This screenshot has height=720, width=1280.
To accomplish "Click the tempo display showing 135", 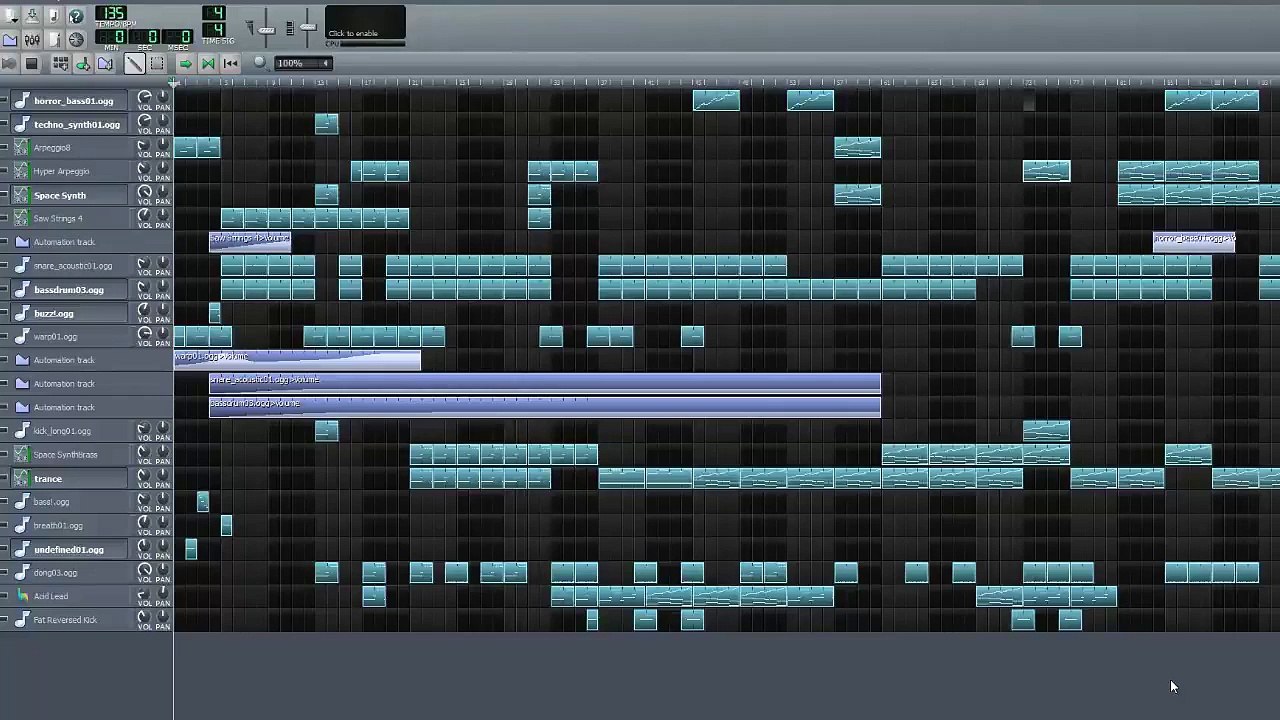I will [111, 14].
